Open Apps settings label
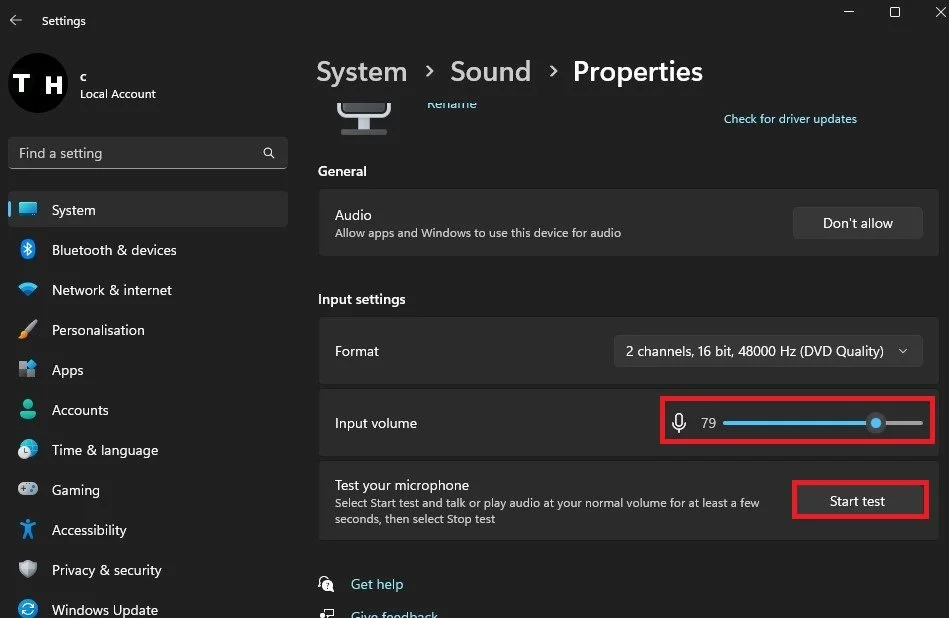 tap(67, 370)
